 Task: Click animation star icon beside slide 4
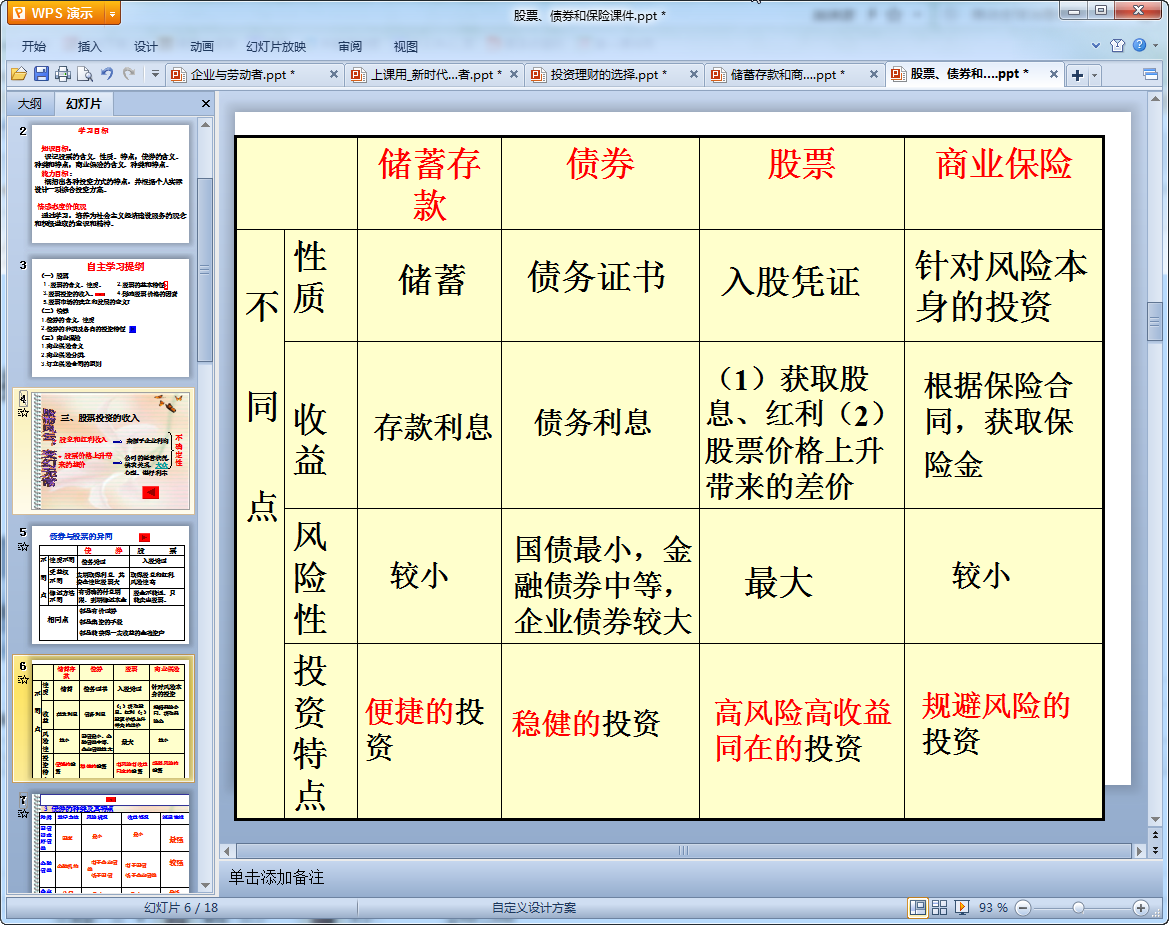[x=23, y=413]
